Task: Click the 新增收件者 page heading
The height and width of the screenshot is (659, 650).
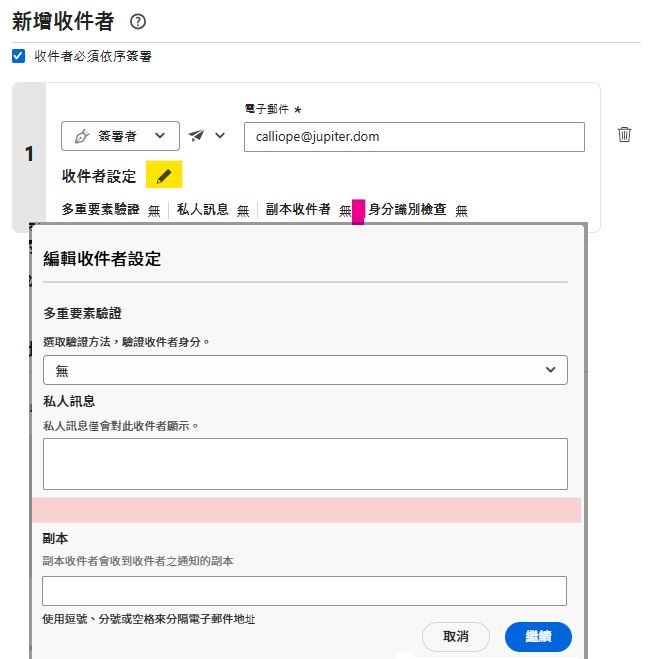Action: click(x=63, y=21)
